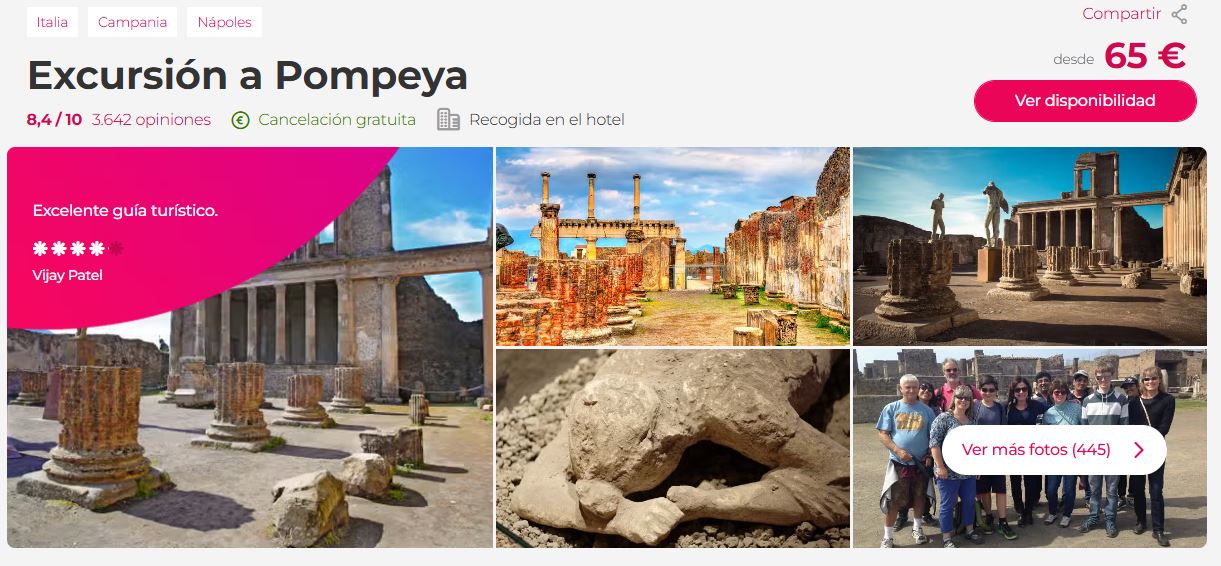Open the Ver más fotos (445) gallery
Image resolution: width=1221 pixels, height=566 pixels.
pyautogui.click(x=1054, y=450)
